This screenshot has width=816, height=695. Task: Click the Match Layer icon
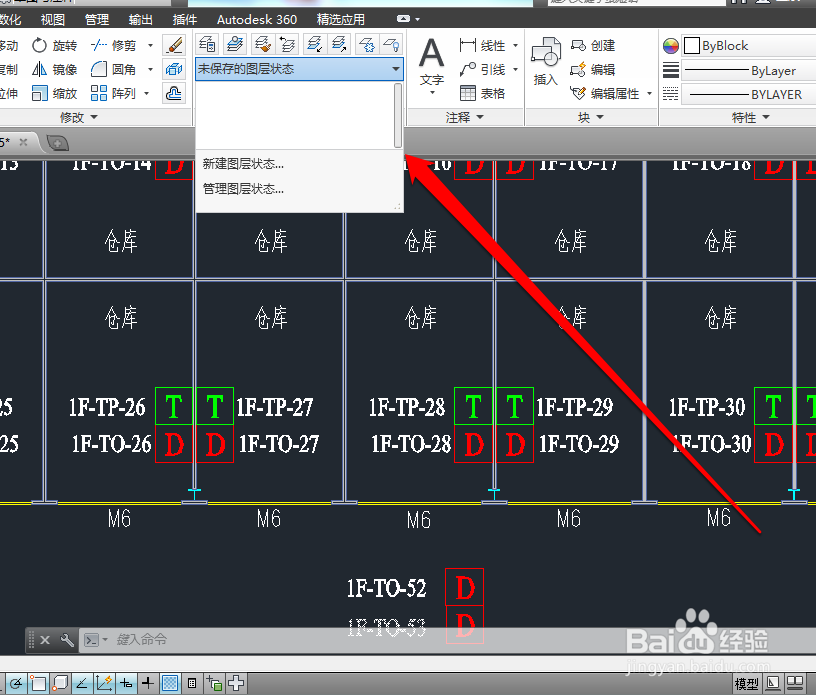click(263, 44)
